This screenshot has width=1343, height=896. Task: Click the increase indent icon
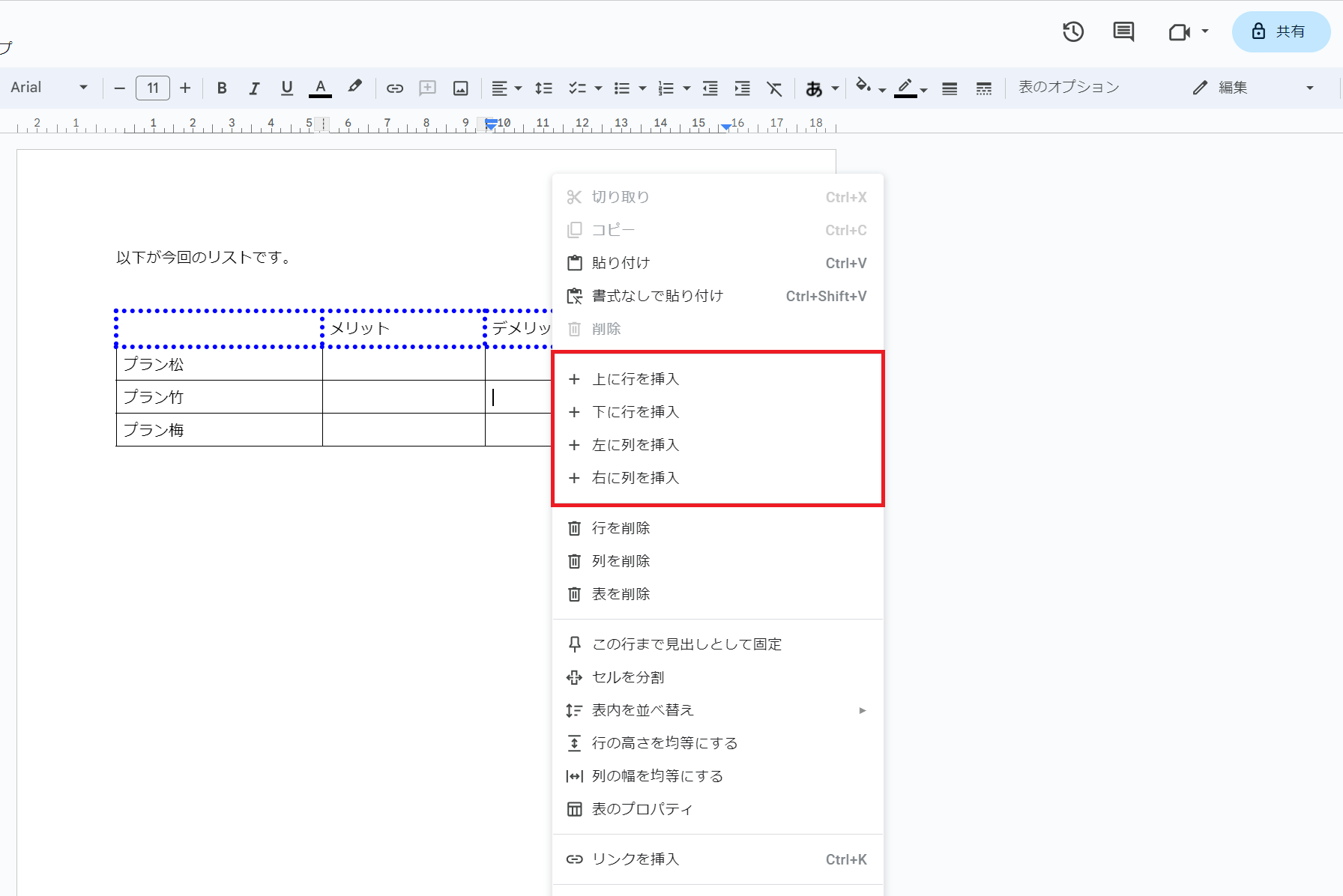(x=742, y=88)
